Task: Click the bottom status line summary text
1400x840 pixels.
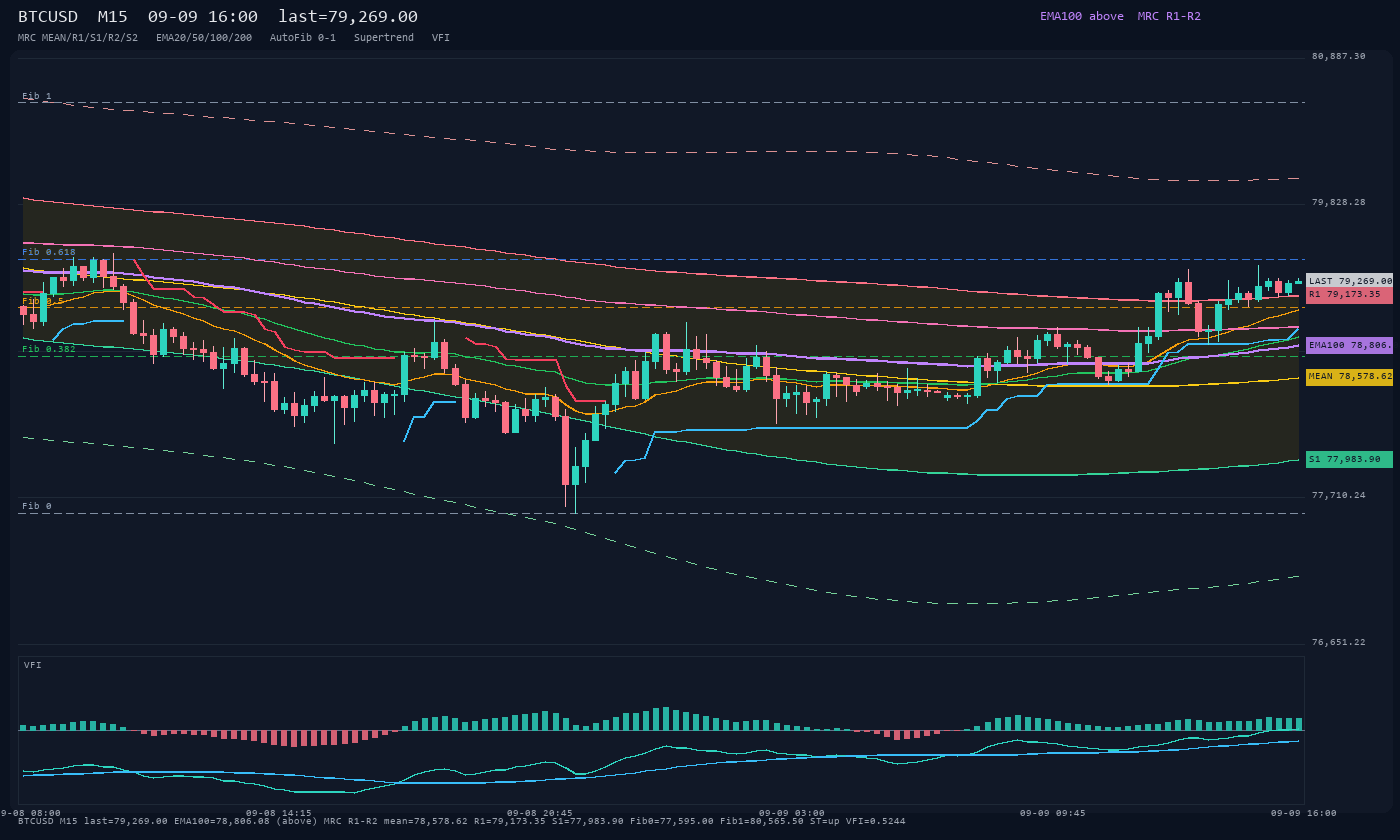Action: pyautogui.click(x=462, y=821)
